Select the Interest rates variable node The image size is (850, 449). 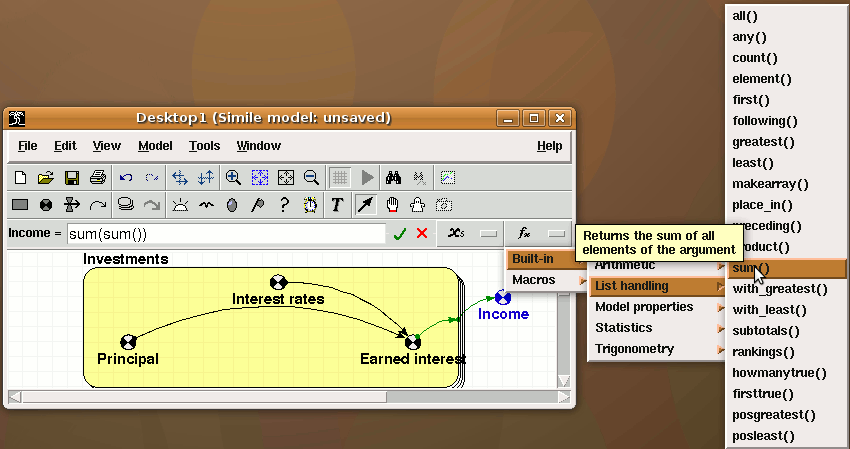pyautogui.click(x=279, y=282)
